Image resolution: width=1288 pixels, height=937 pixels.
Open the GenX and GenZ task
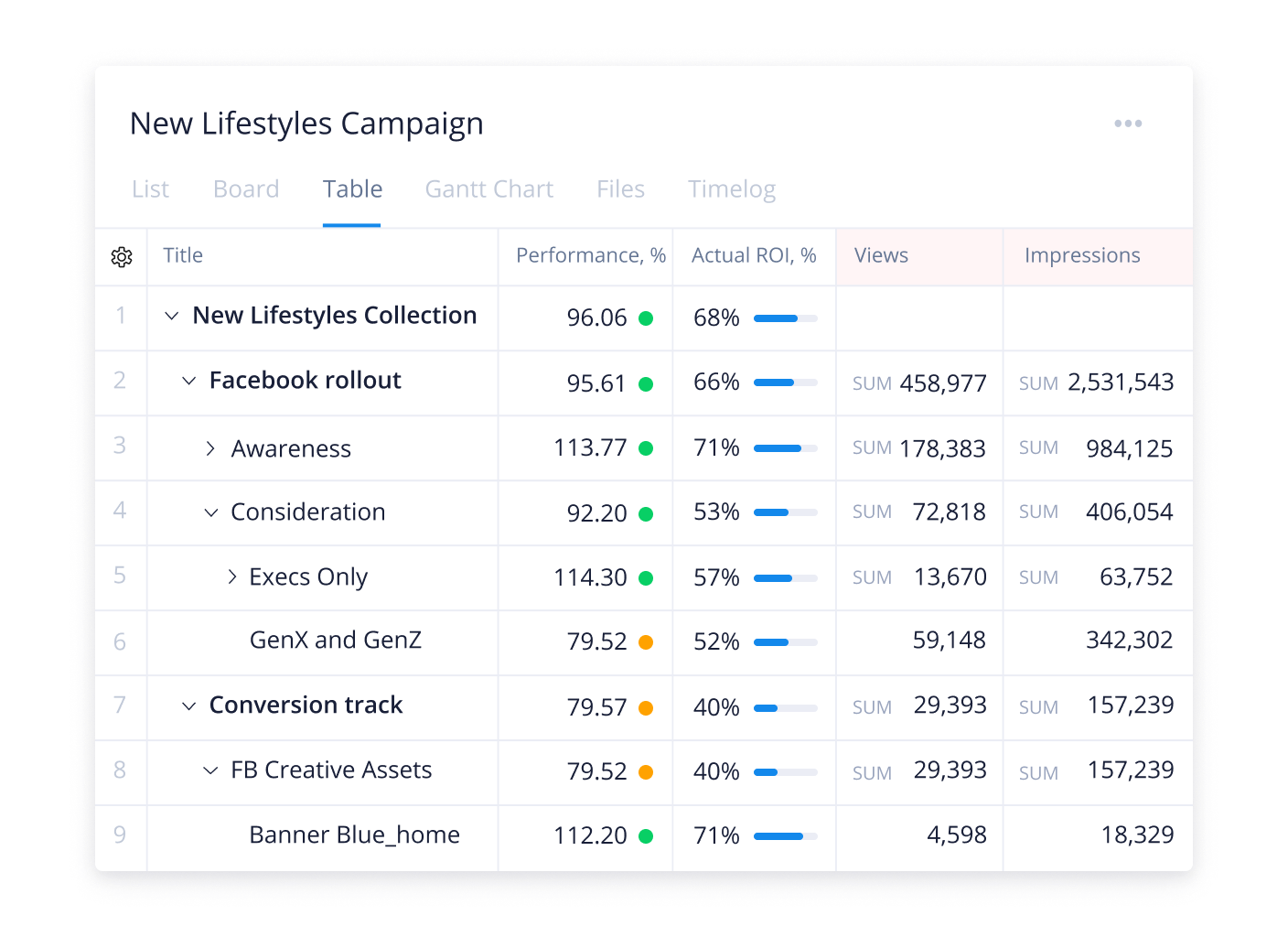click(336, 641)
